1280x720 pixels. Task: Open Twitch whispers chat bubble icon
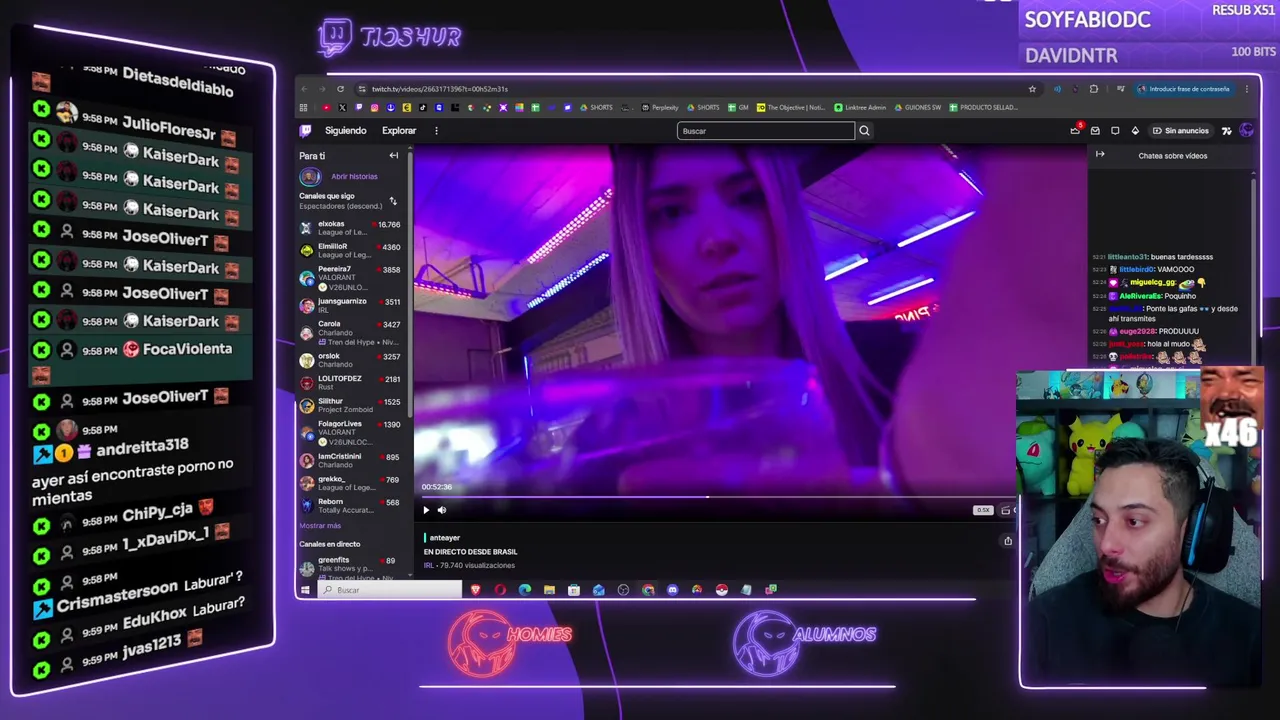coord(1115,130)
